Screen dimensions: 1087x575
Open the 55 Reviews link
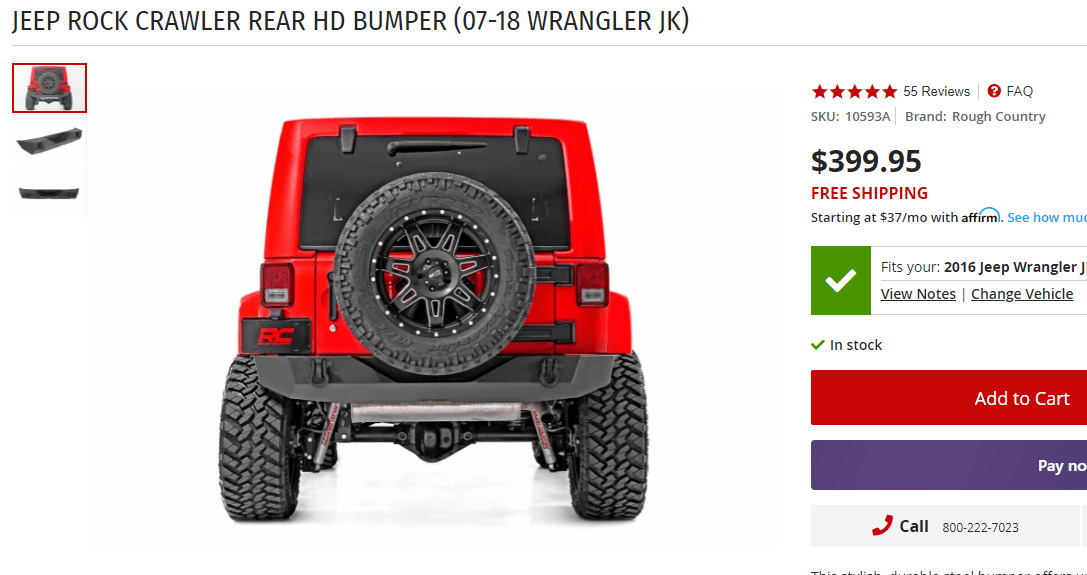point(936,92)
